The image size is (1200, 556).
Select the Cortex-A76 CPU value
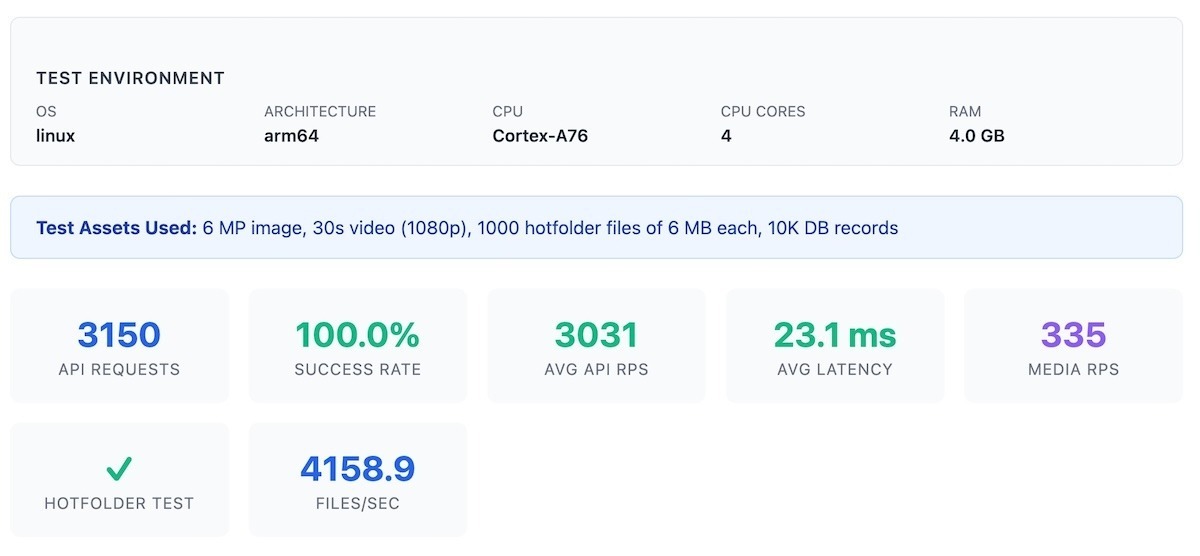540,135
